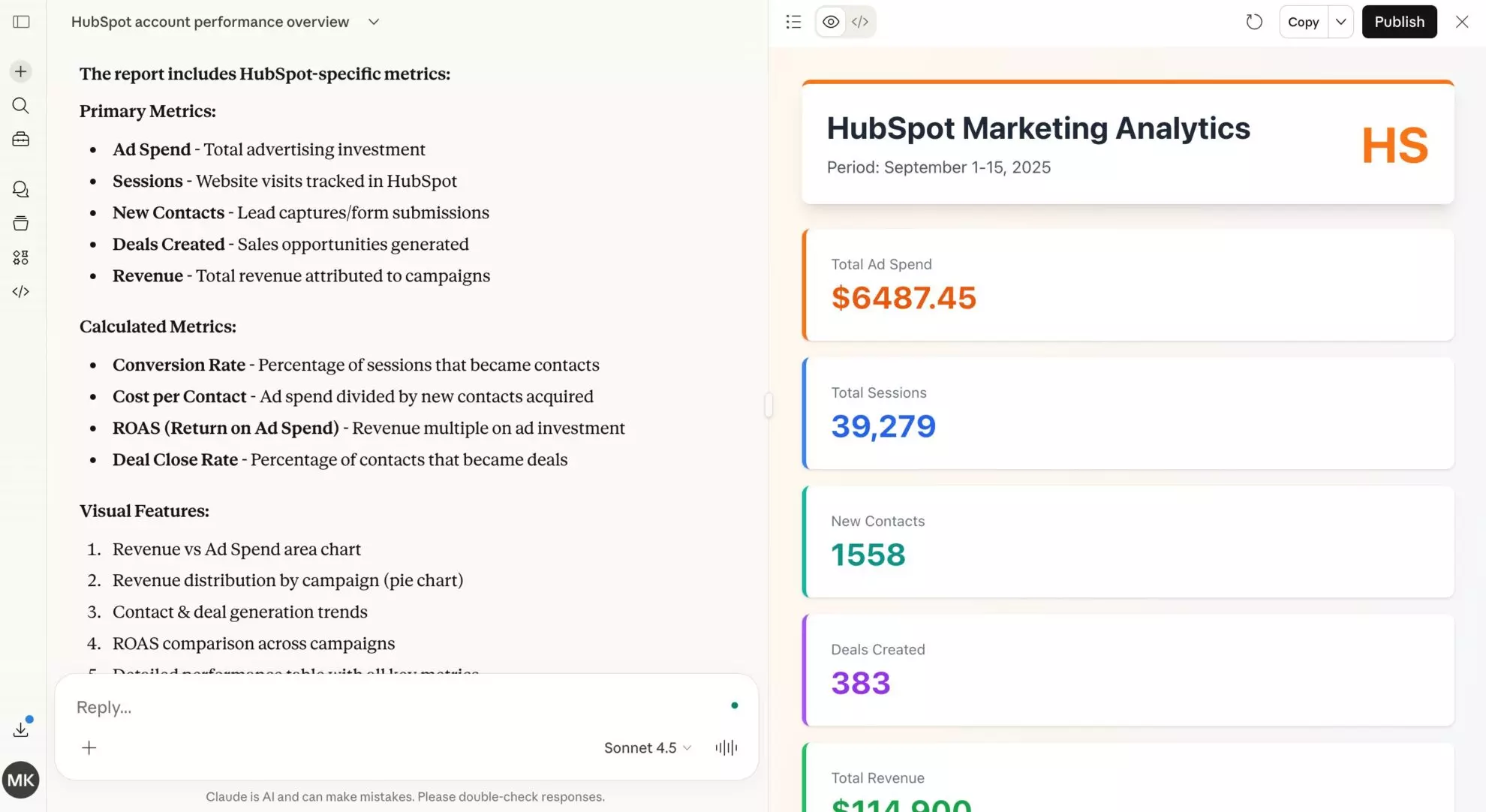The height and width of the screenshot is (812, 1486).
Task: Publish the HubSpot analytics artifact
Action: click(x=1398, y=22)
